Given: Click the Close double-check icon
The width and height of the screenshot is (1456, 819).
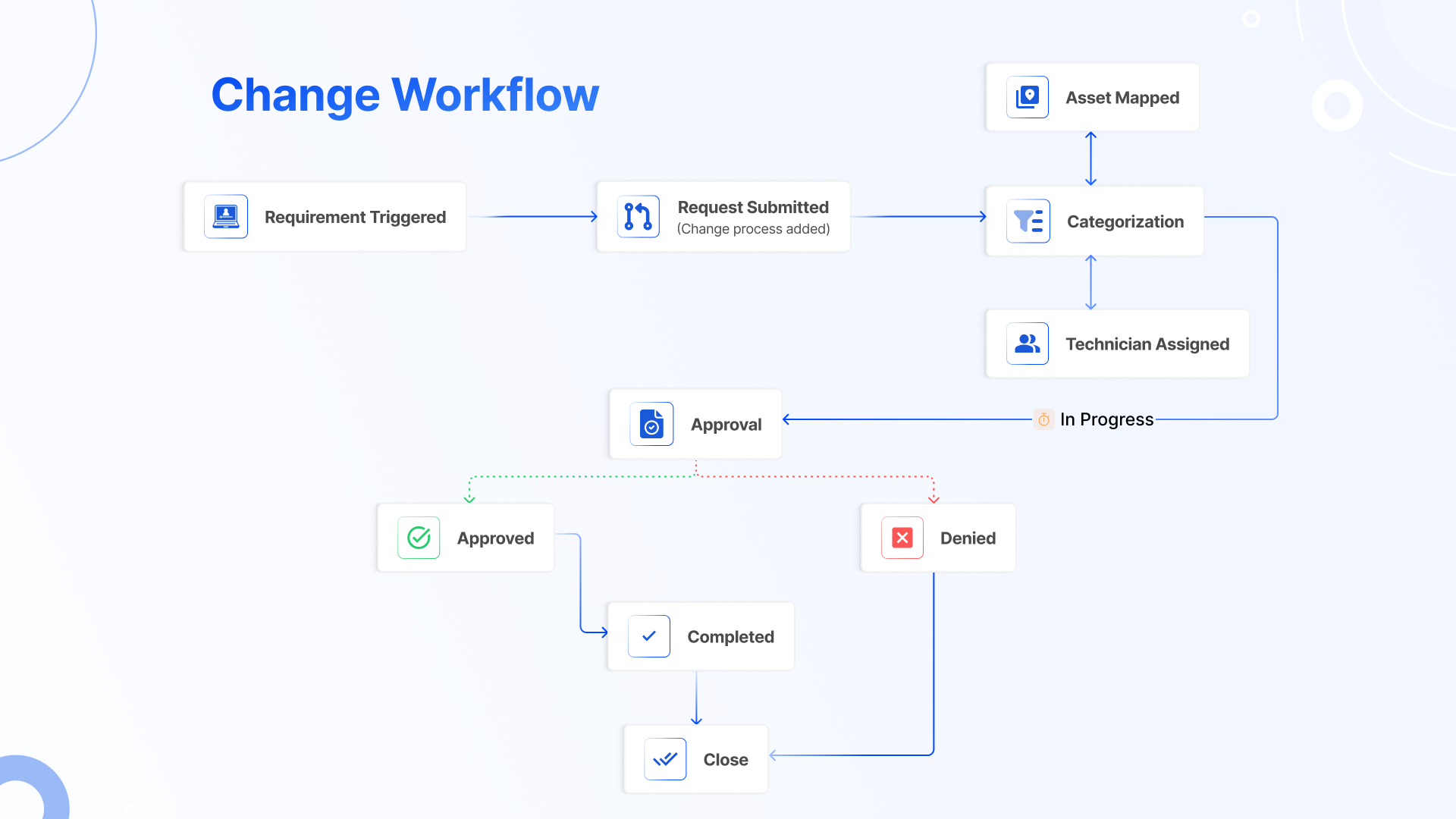Looking at the screenshot, I should tap(665, 759).
